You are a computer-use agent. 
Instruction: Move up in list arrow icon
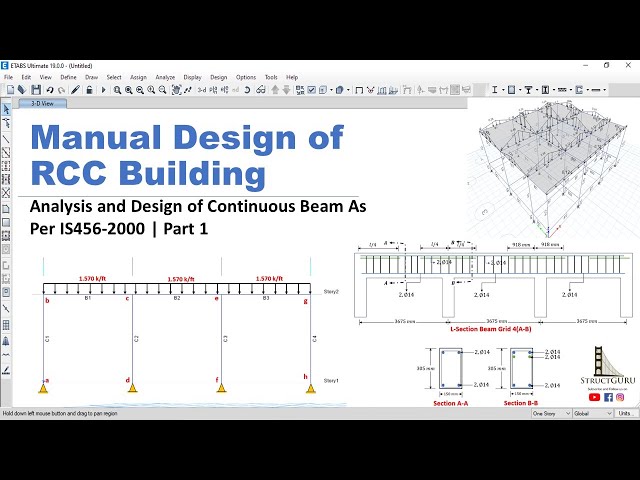(x=275, y=90)
